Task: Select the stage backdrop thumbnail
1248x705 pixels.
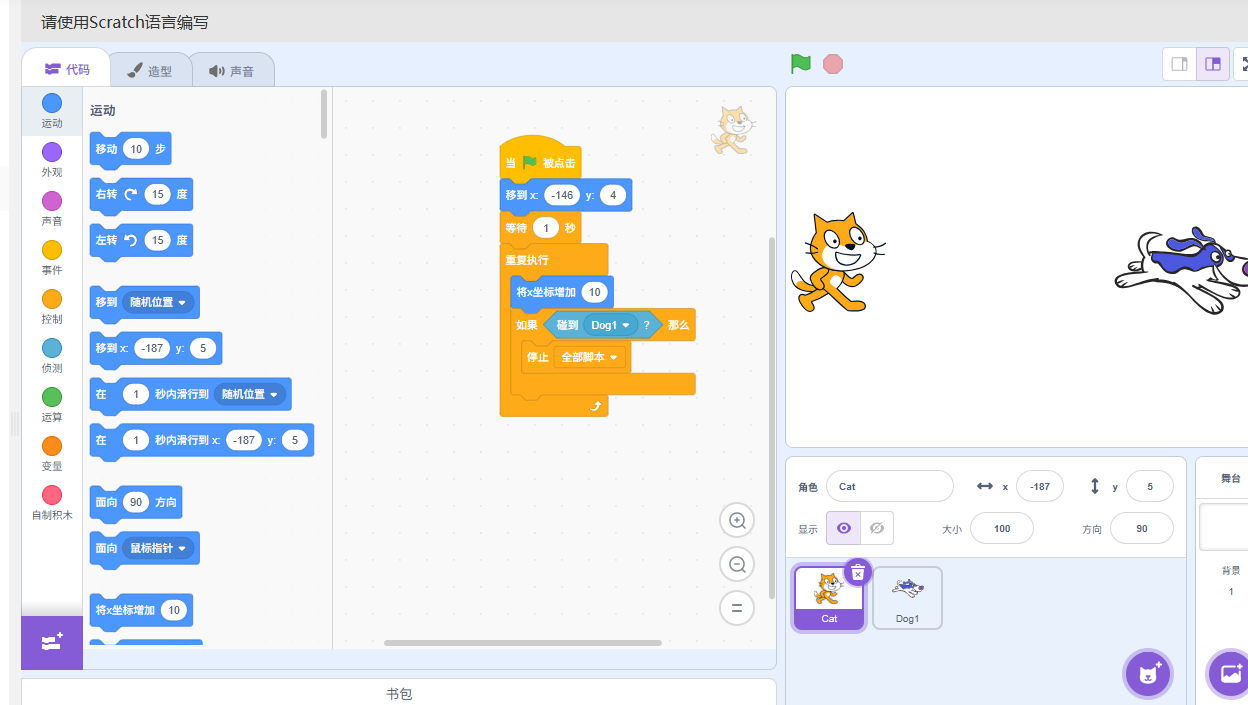Action: tap(1224, 527)
